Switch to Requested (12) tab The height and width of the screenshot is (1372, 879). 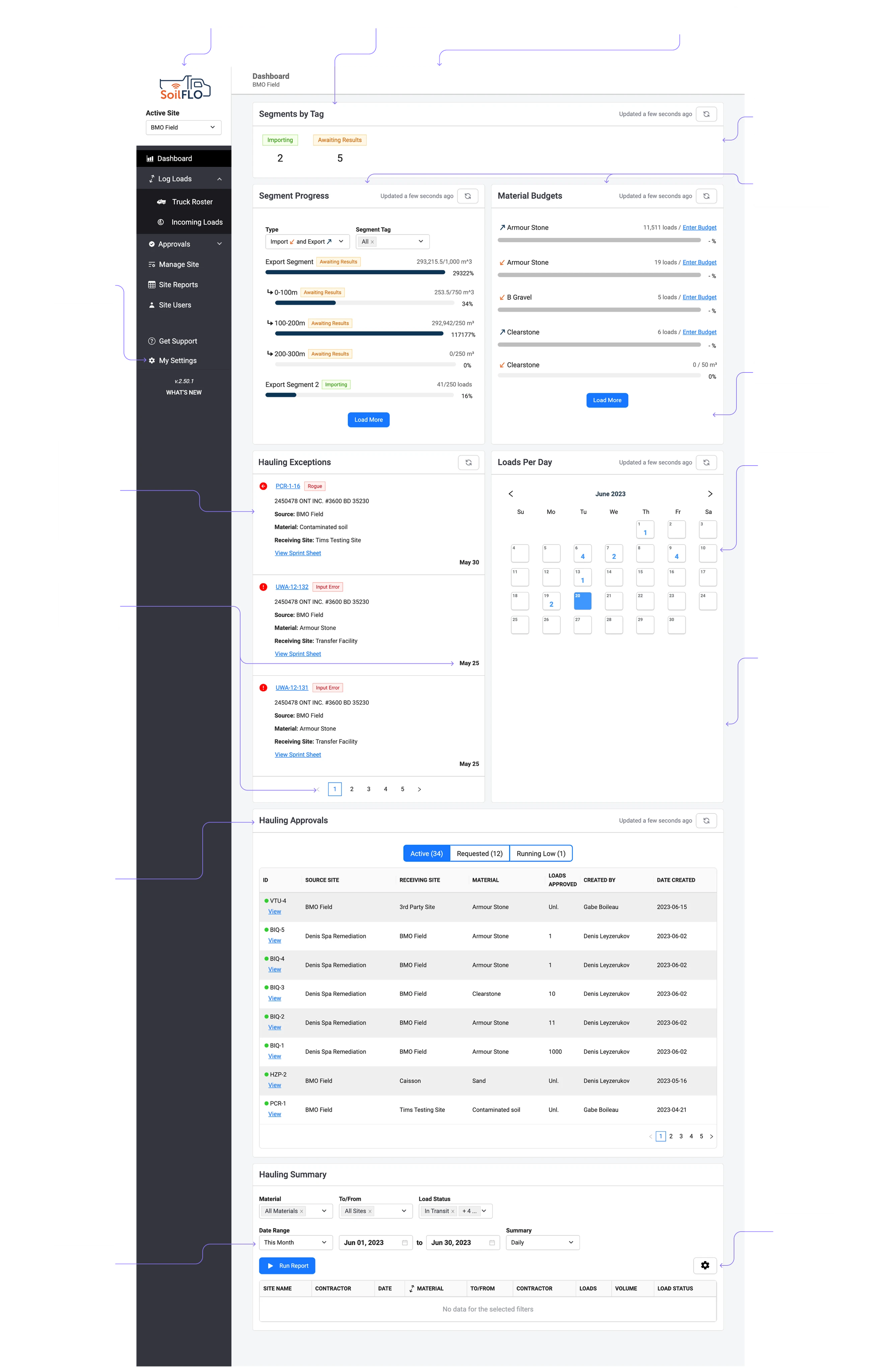coord(480,853)
